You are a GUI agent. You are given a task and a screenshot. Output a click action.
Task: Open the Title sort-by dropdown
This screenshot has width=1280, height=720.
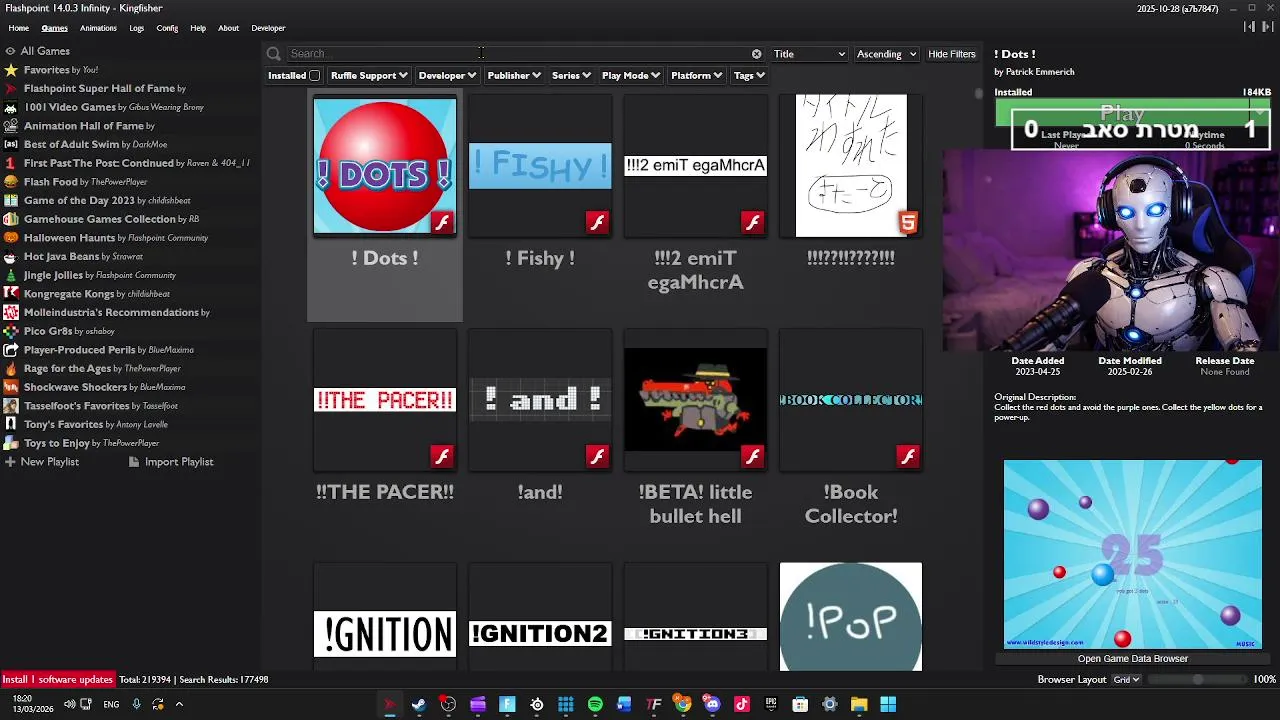[x=809, y=54]
